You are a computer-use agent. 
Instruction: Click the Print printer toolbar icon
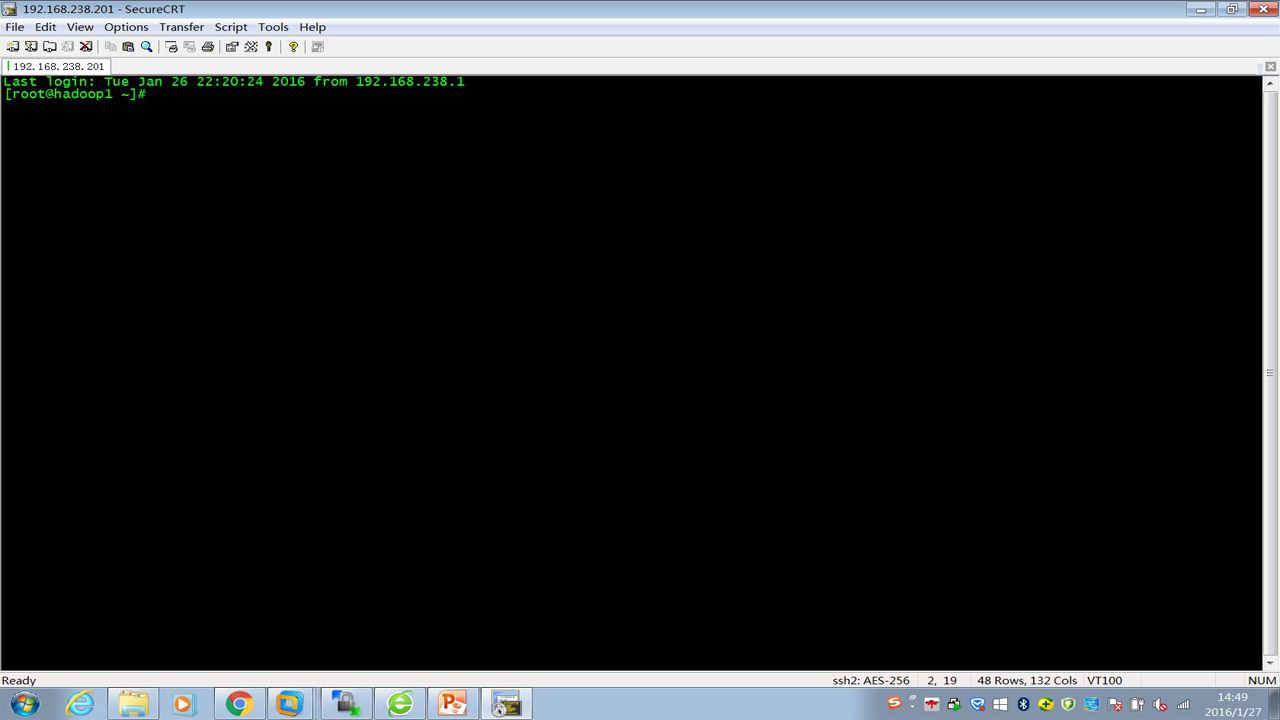tap(208, 46)
